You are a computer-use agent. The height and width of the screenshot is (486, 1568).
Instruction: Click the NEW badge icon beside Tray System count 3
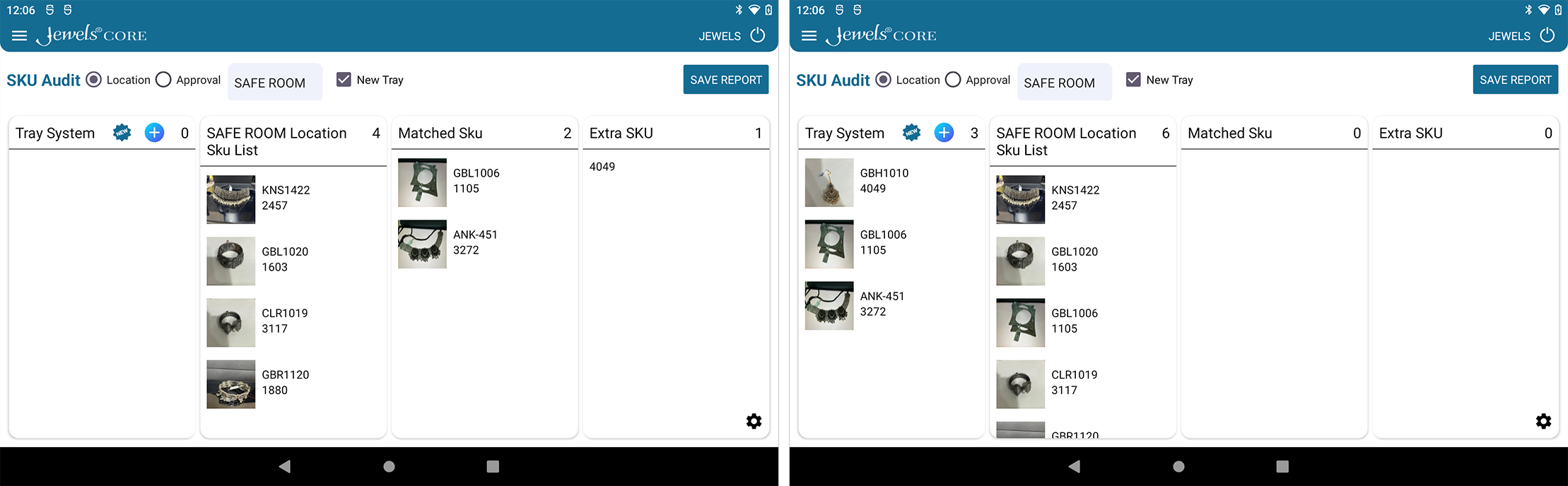[911, 133]
